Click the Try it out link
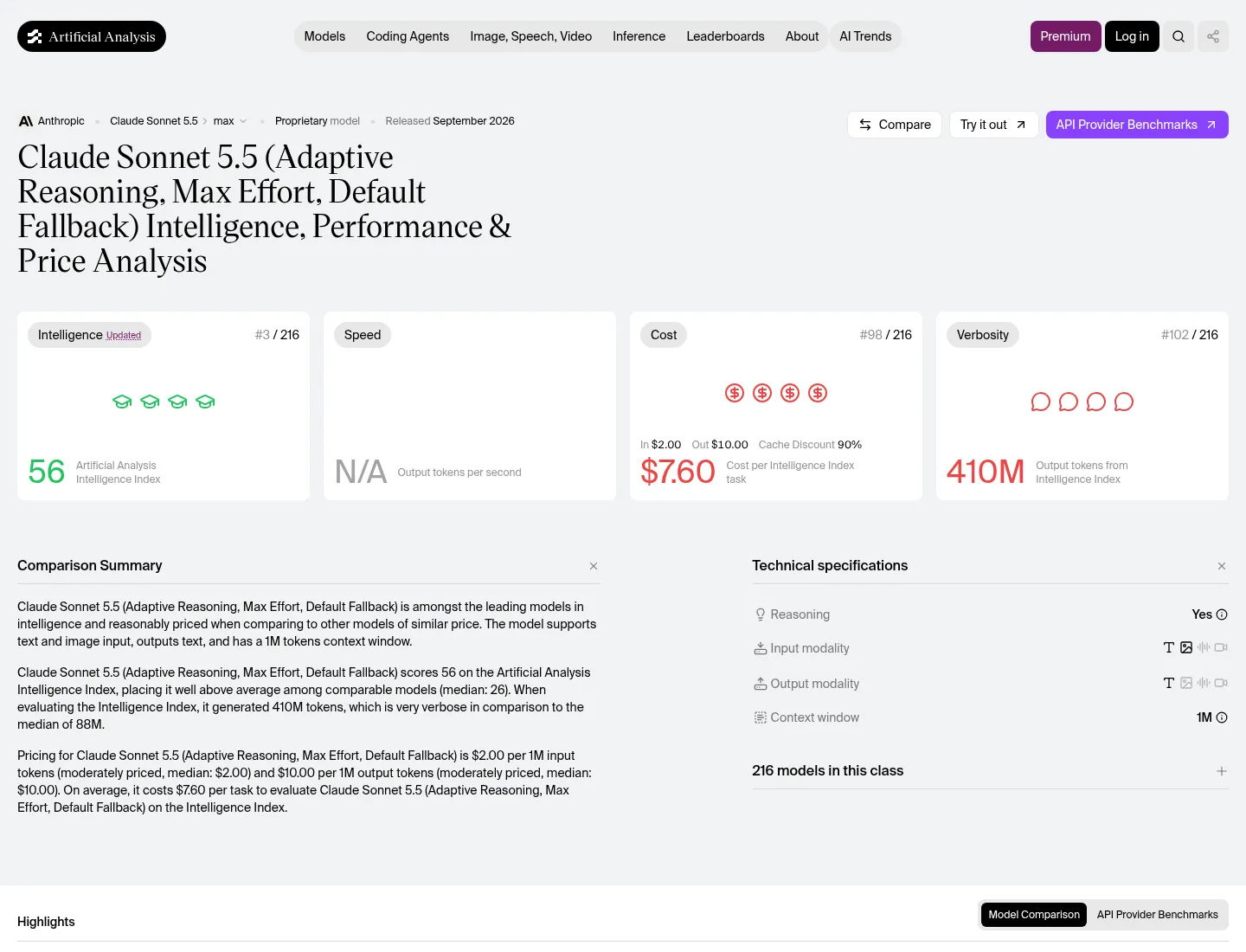The image size is (1246, 952). coord(993,125)
